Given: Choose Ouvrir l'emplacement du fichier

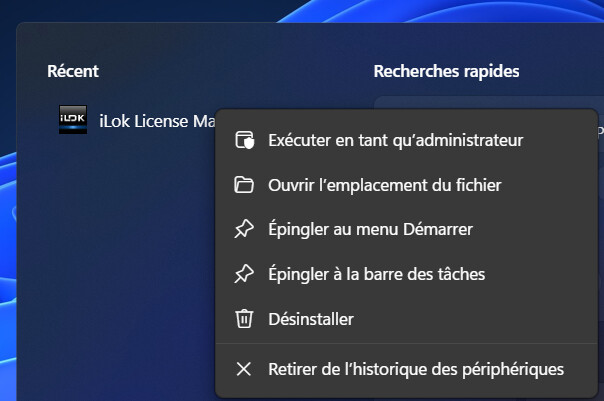Looking at the screenshot, I should 384,185.
